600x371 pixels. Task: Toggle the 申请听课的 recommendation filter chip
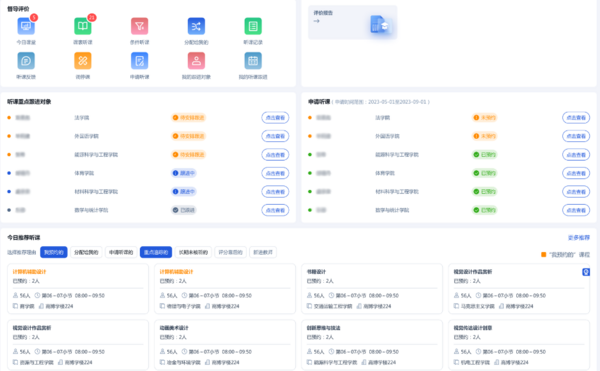click(121, 252)
